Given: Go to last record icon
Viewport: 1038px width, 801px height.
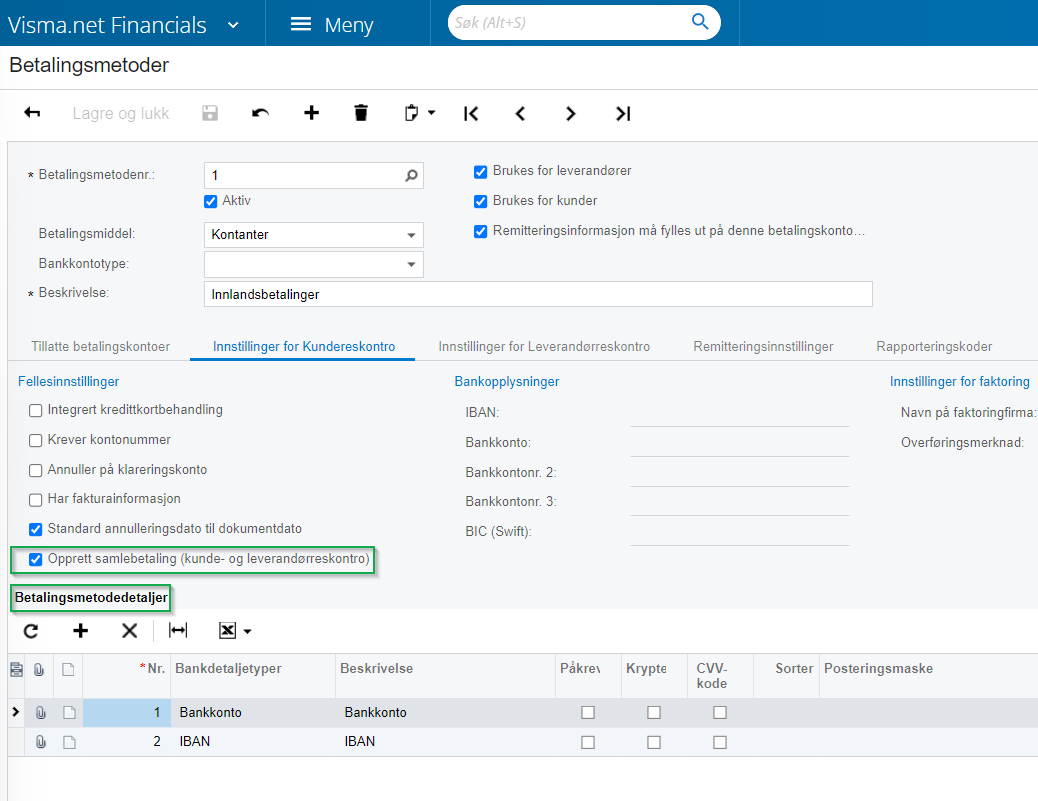Looking at the screenshot, I should pos(622,113).
